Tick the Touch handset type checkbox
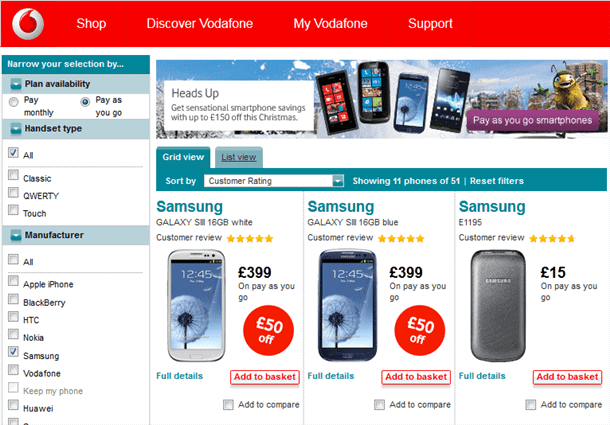 pyautogui.click(x=13, y=210)
